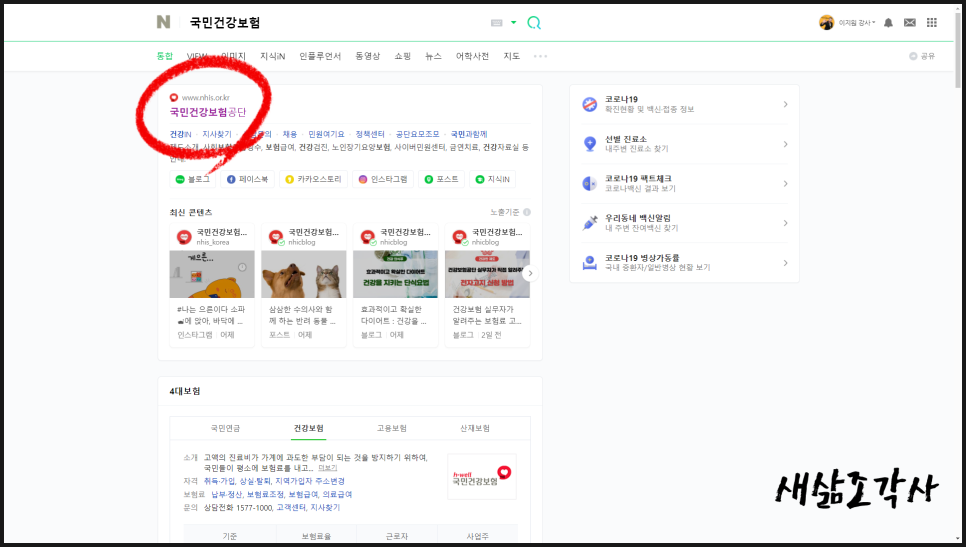
Task: Open 지역가입자 주소변경 link
Action: pos(310,481)
